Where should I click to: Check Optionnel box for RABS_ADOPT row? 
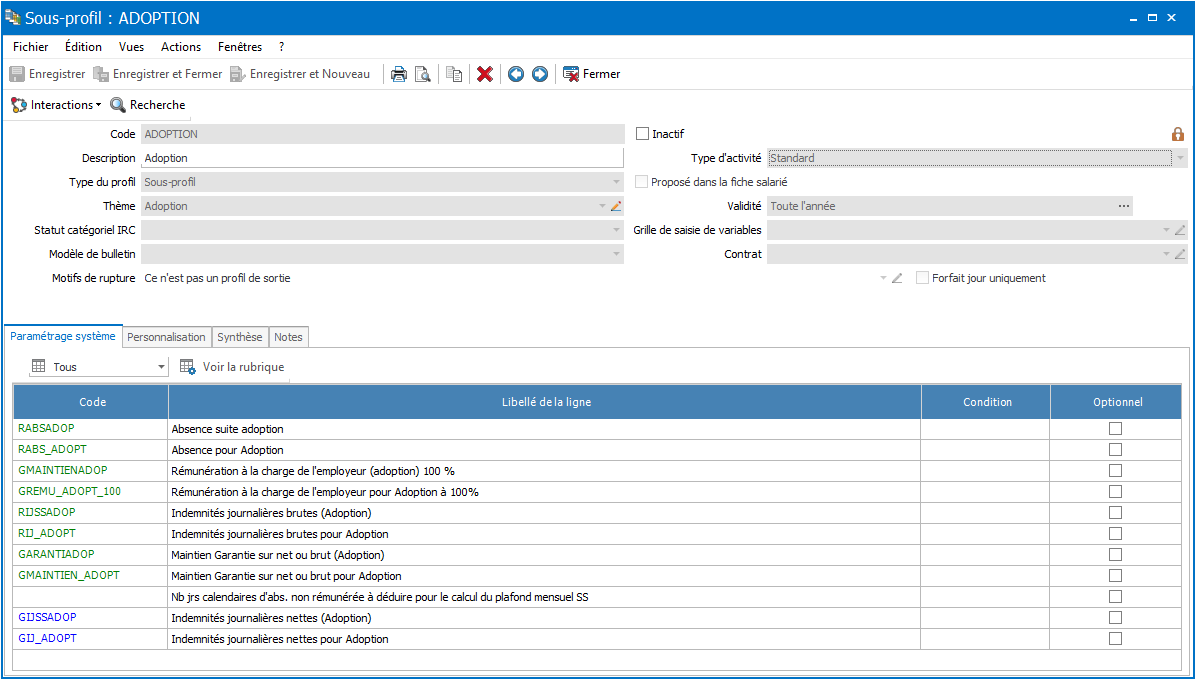click(x=1115, y=449)
